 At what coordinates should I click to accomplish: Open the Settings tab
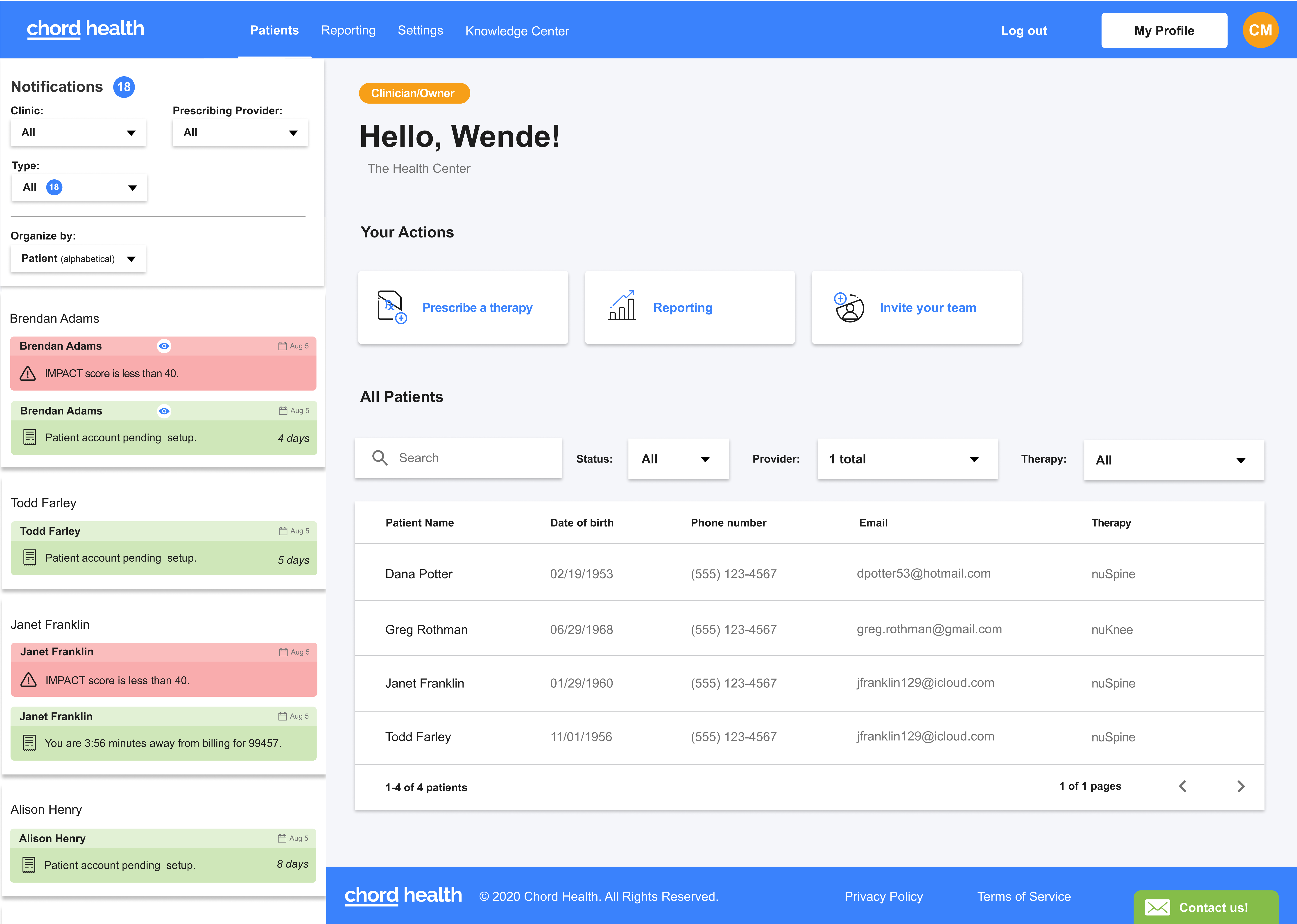coord(420,30)
